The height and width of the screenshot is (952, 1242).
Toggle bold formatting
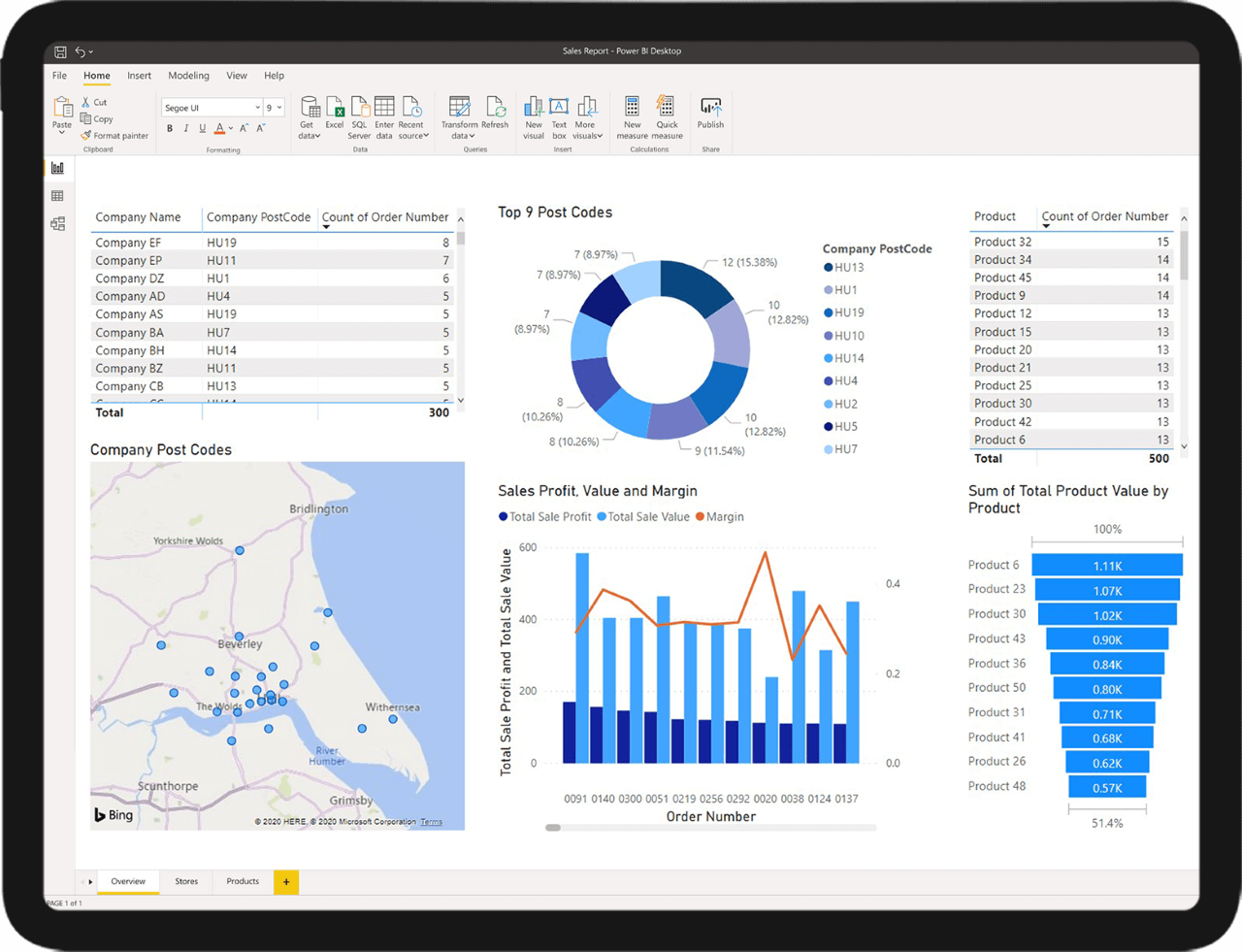coord(170,128)
